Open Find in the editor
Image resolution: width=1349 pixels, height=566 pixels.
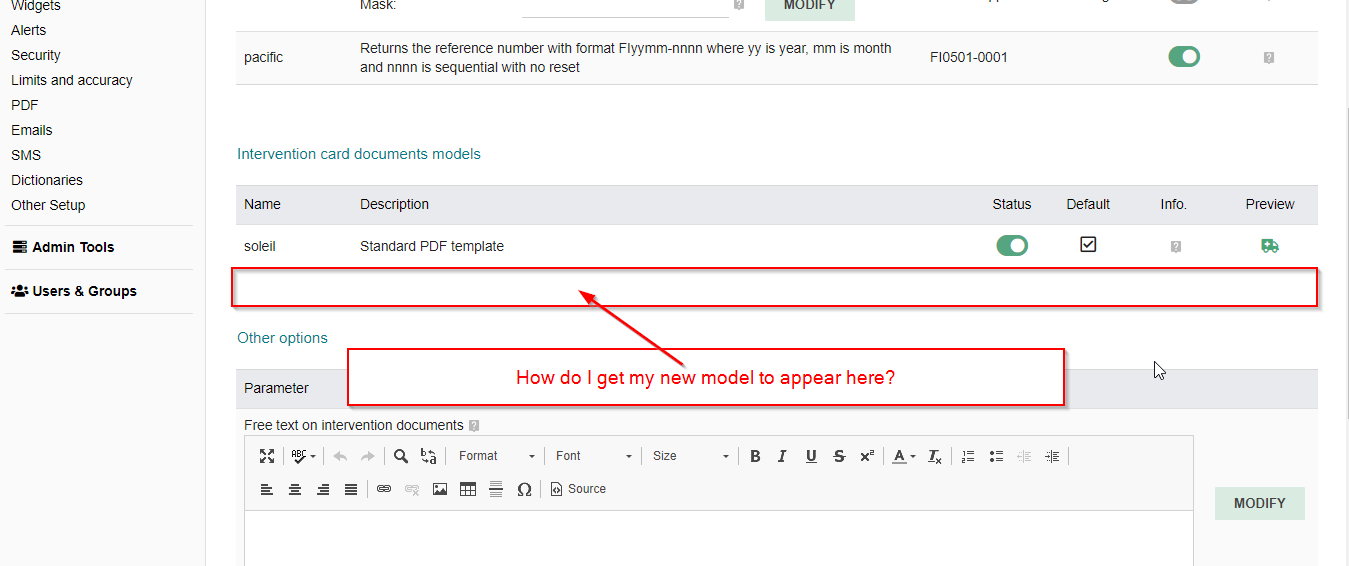click(401, 456)
